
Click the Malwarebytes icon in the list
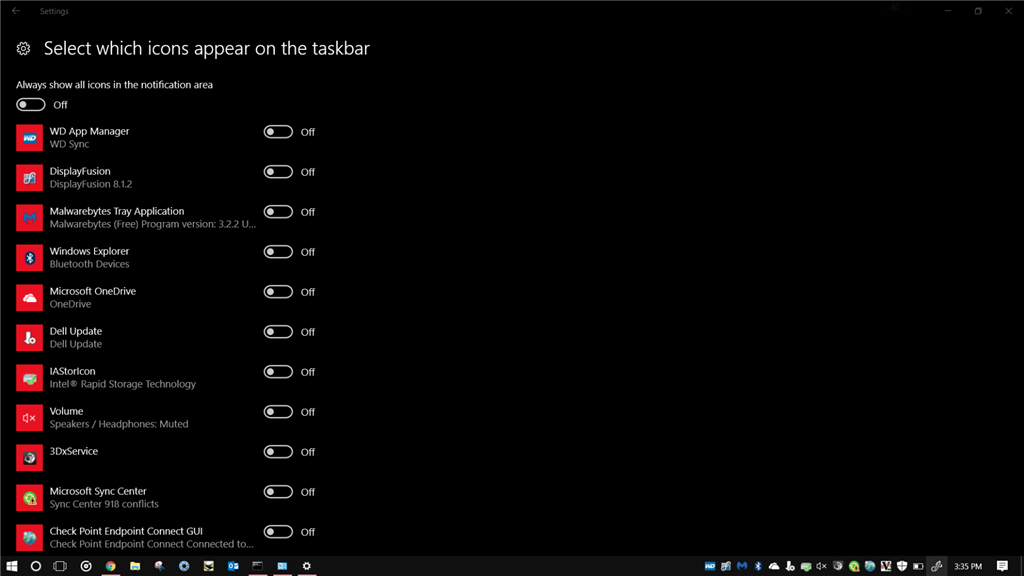[x=29, y=217]
